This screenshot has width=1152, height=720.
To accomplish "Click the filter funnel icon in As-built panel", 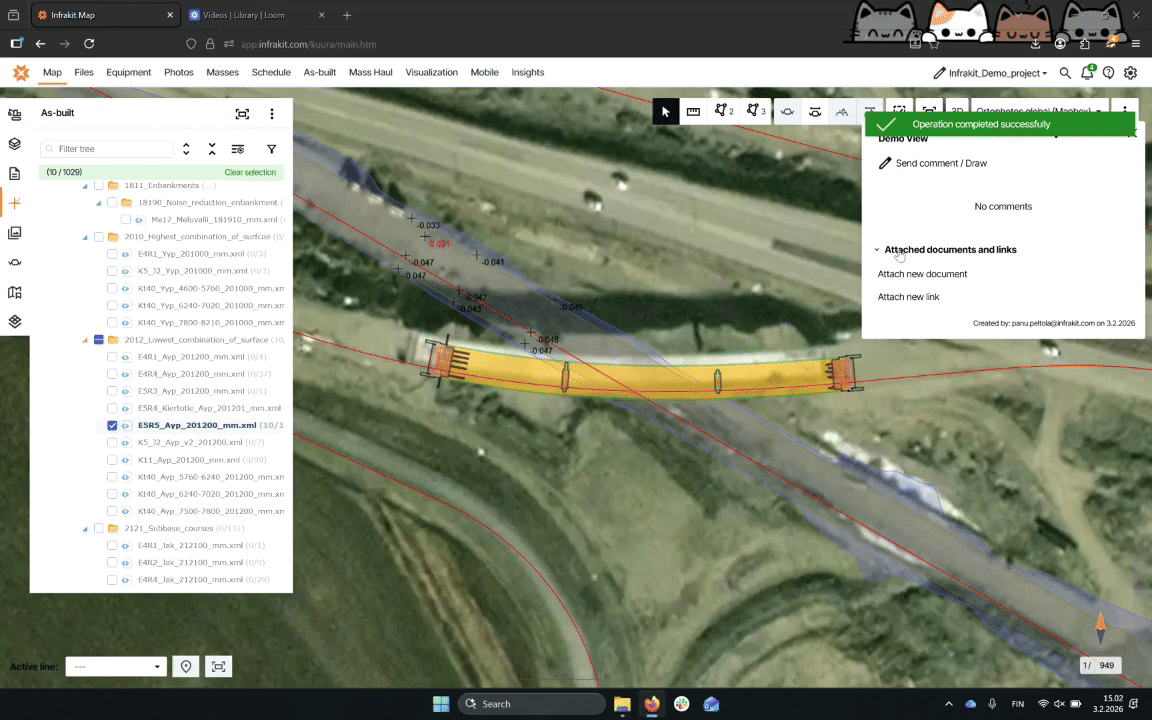I will [271, 149].
